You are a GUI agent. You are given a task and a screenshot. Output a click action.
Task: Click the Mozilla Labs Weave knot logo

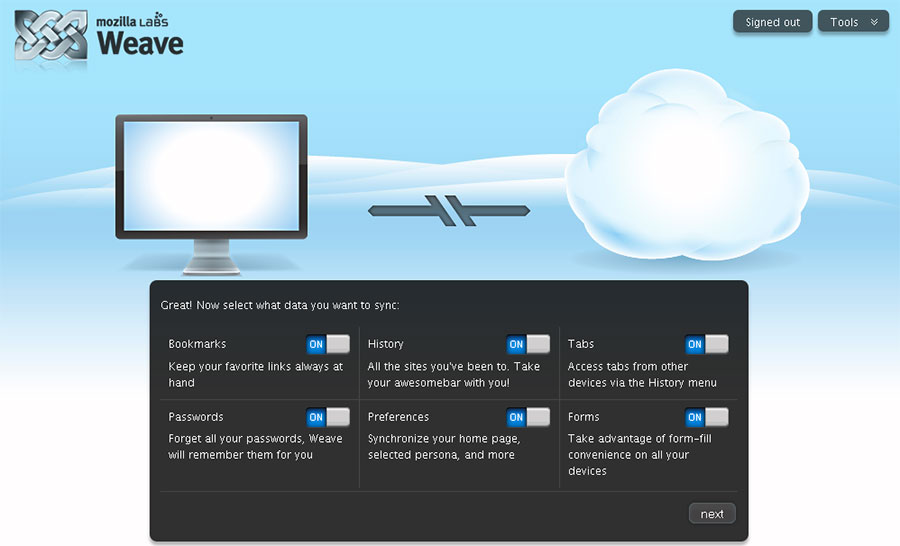click(51, 38)
